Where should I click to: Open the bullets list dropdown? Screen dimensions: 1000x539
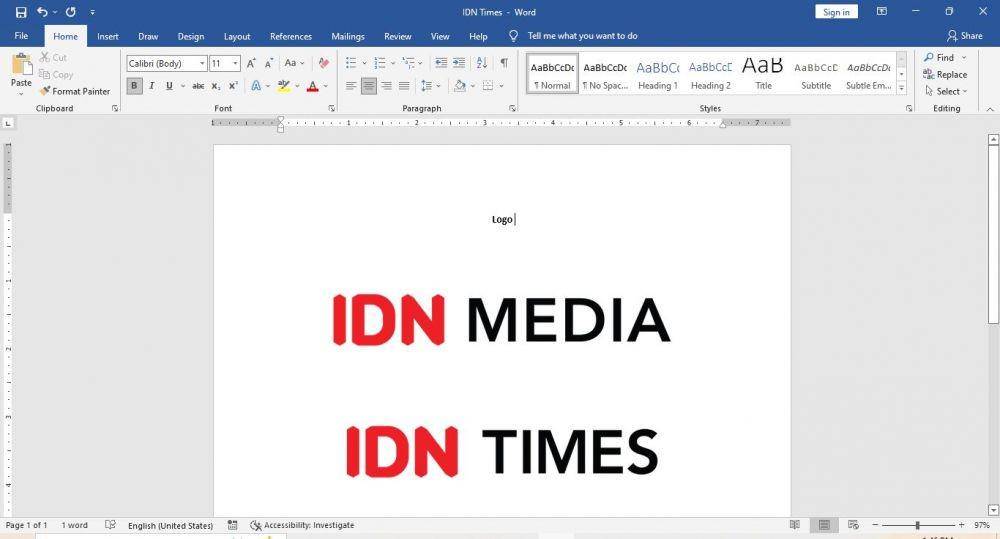coord(364,63)
